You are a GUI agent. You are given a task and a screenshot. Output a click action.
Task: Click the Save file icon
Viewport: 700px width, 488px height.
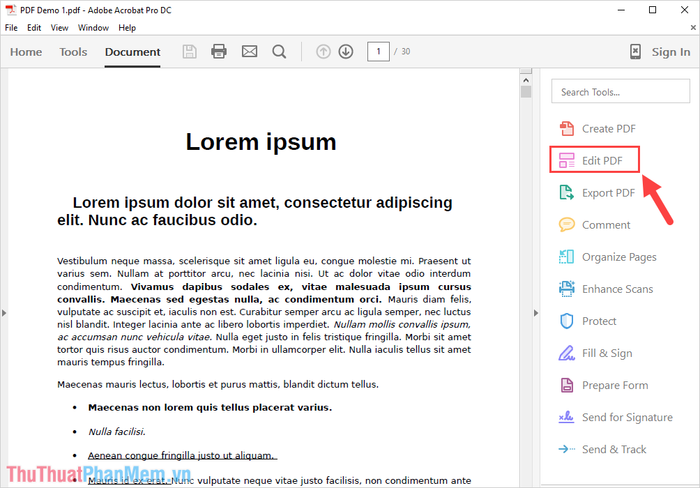pos(190,52)
